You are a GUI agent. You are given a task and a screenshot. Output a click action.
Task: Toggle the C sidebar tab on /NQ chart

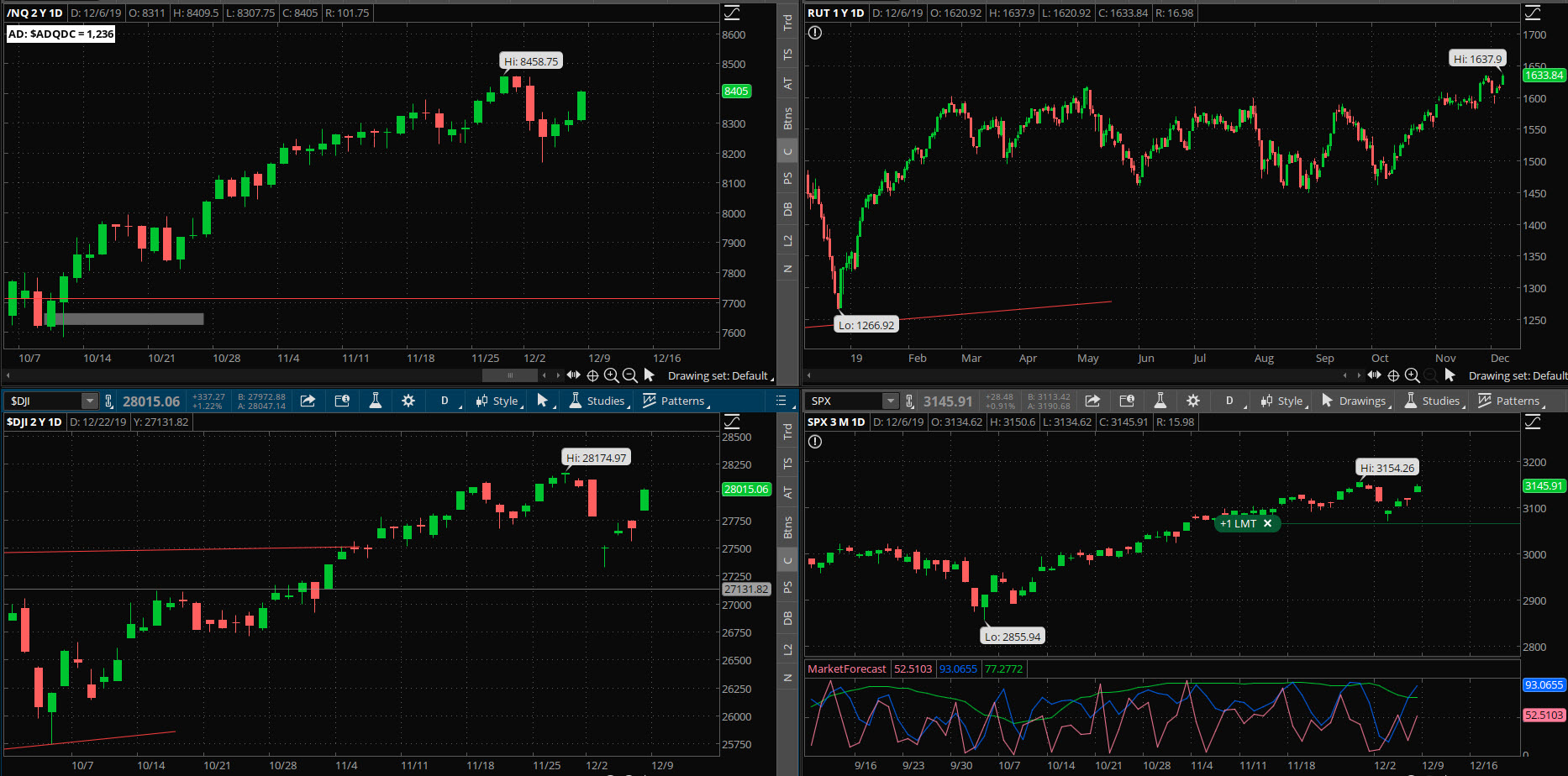pos(787,152)
